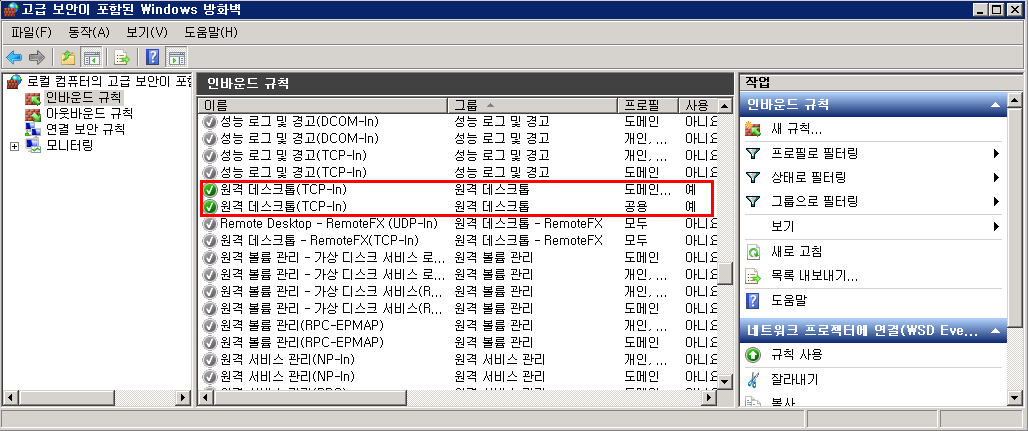1028x431 pixels.
Task: Click 잘라내기 cut action with scissors icon
Action: click(795, 380)
